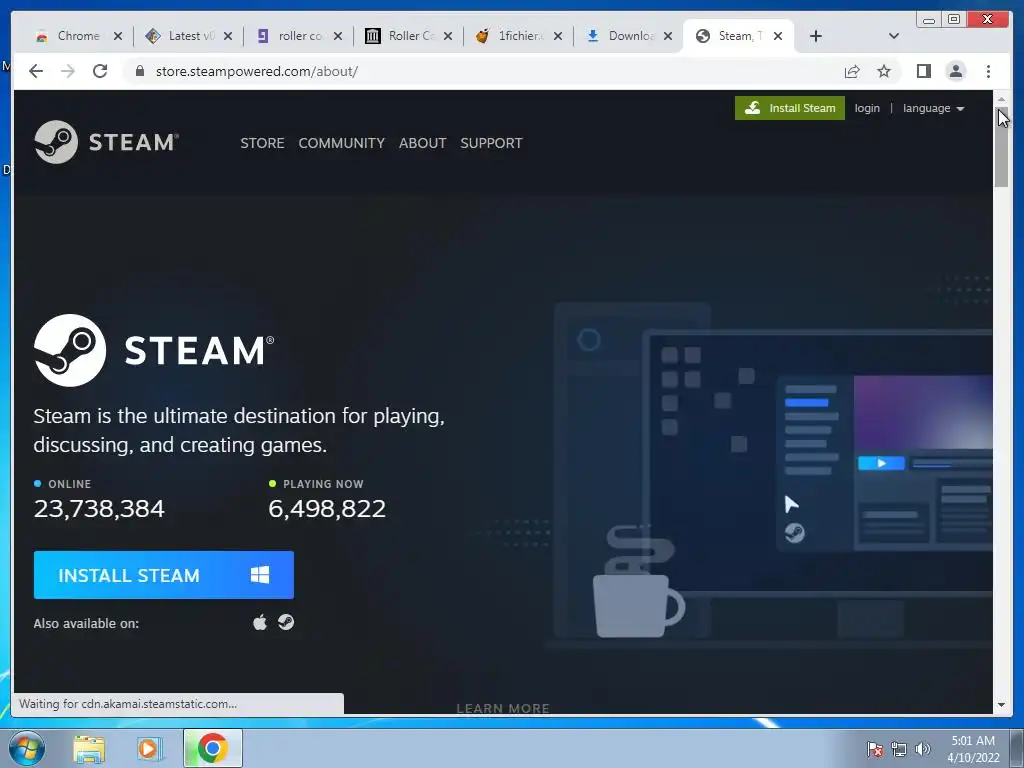Click the Steam logo in header
This screenshot has width=1024, height=768.
coord(106,142)
